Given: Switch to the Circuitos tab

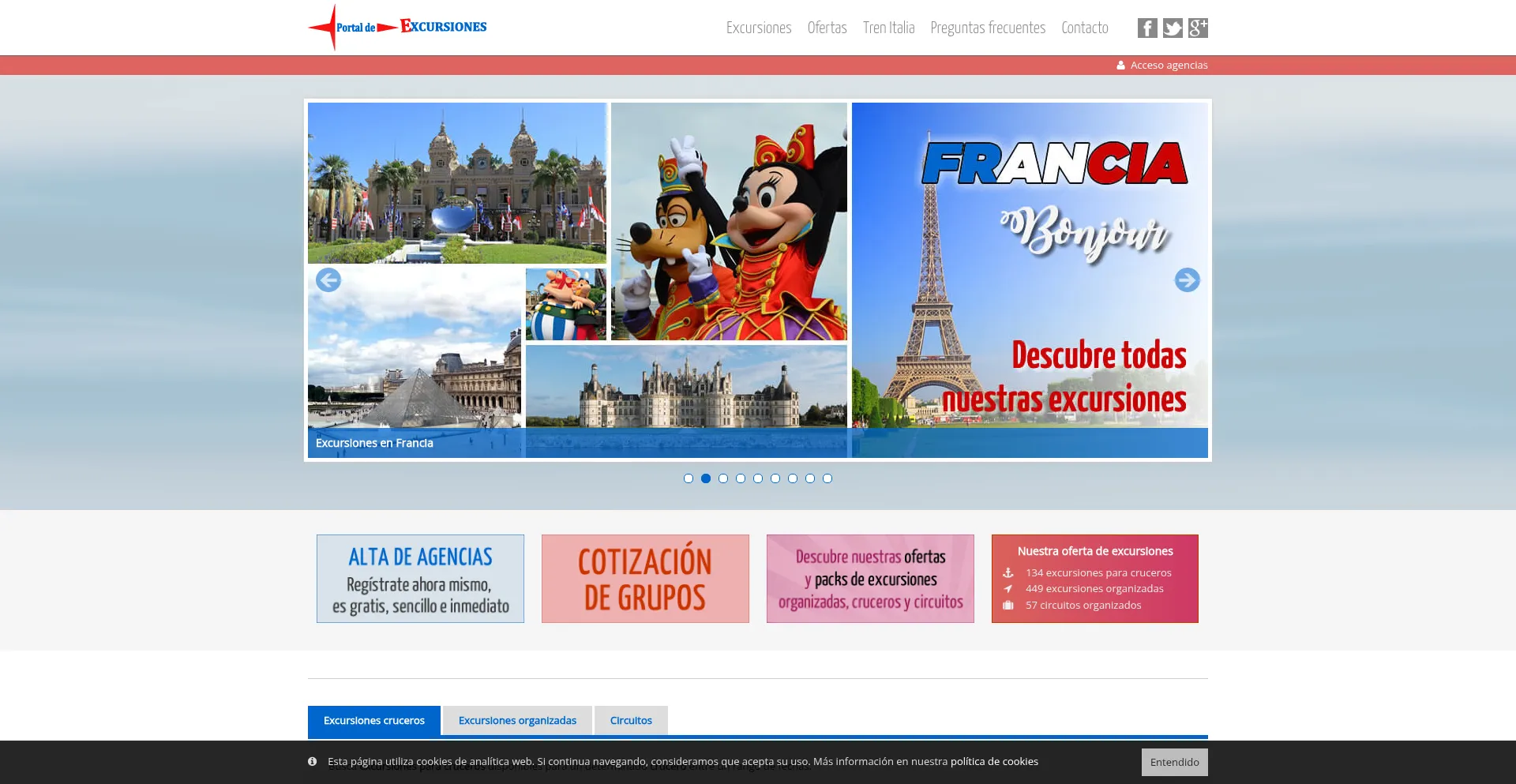Looking at the screenshot, I should click(x=631, y=721).
